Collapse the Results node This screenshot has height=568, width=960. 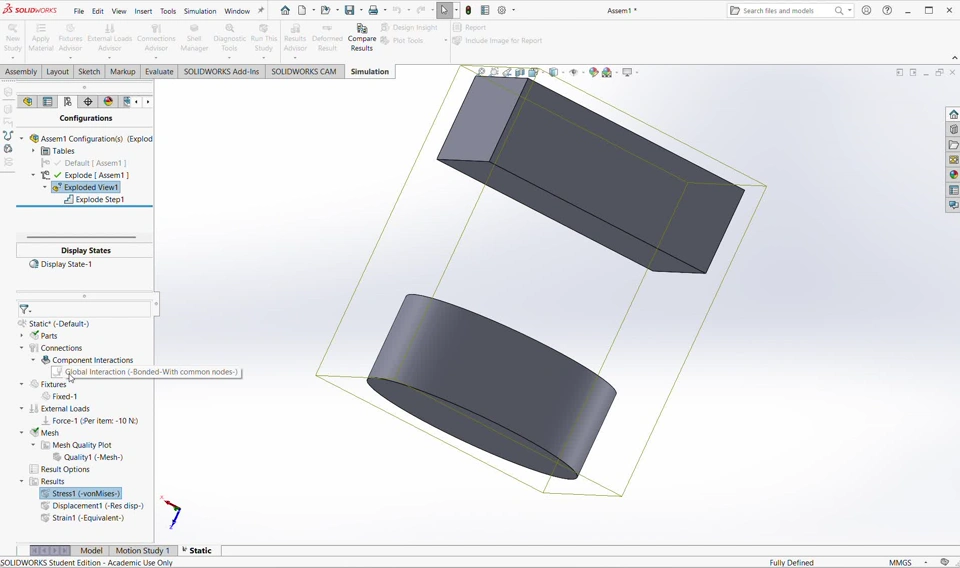coord(21,481)
